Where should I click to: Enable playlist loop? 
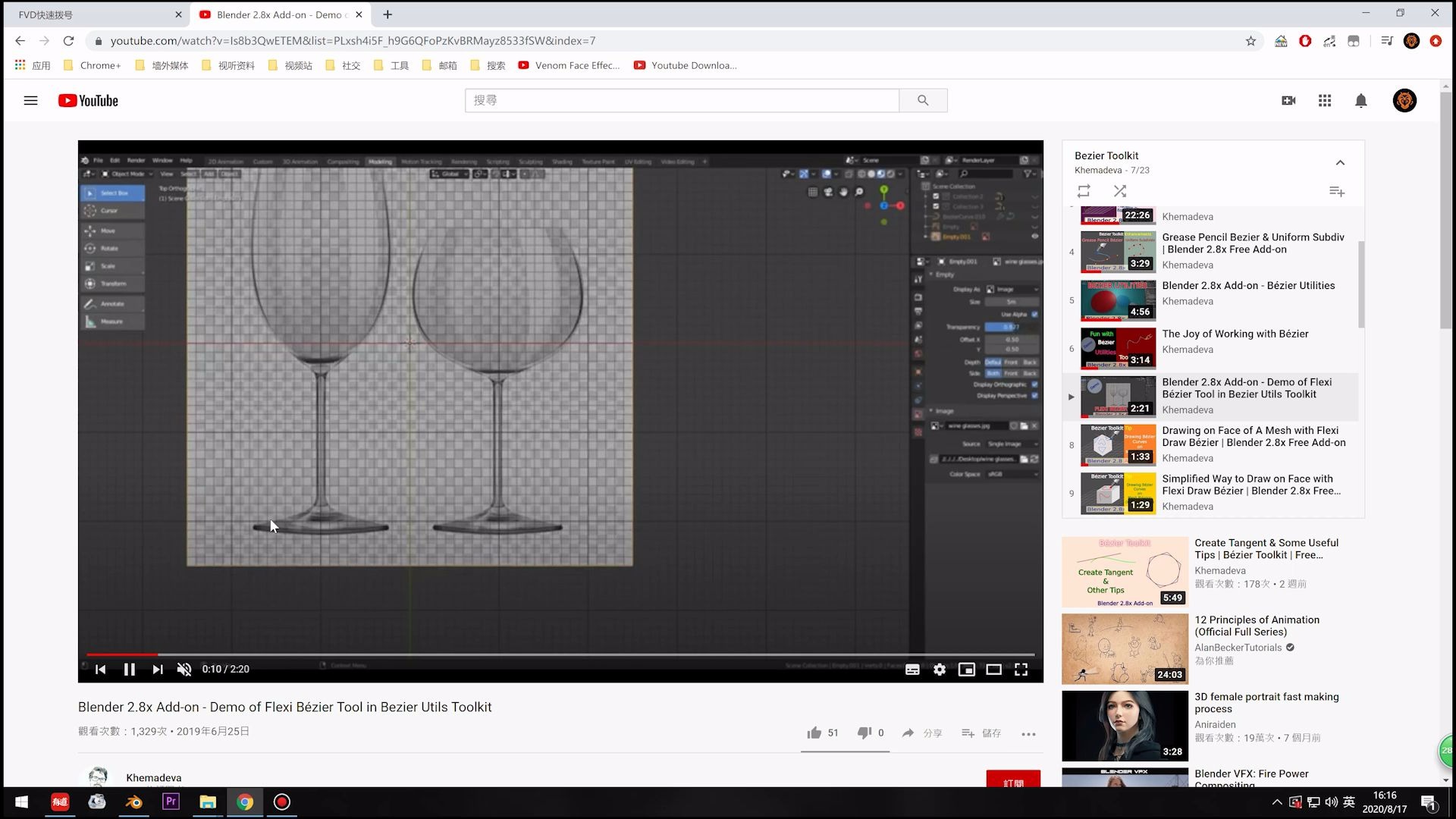tap(1084, 191)
